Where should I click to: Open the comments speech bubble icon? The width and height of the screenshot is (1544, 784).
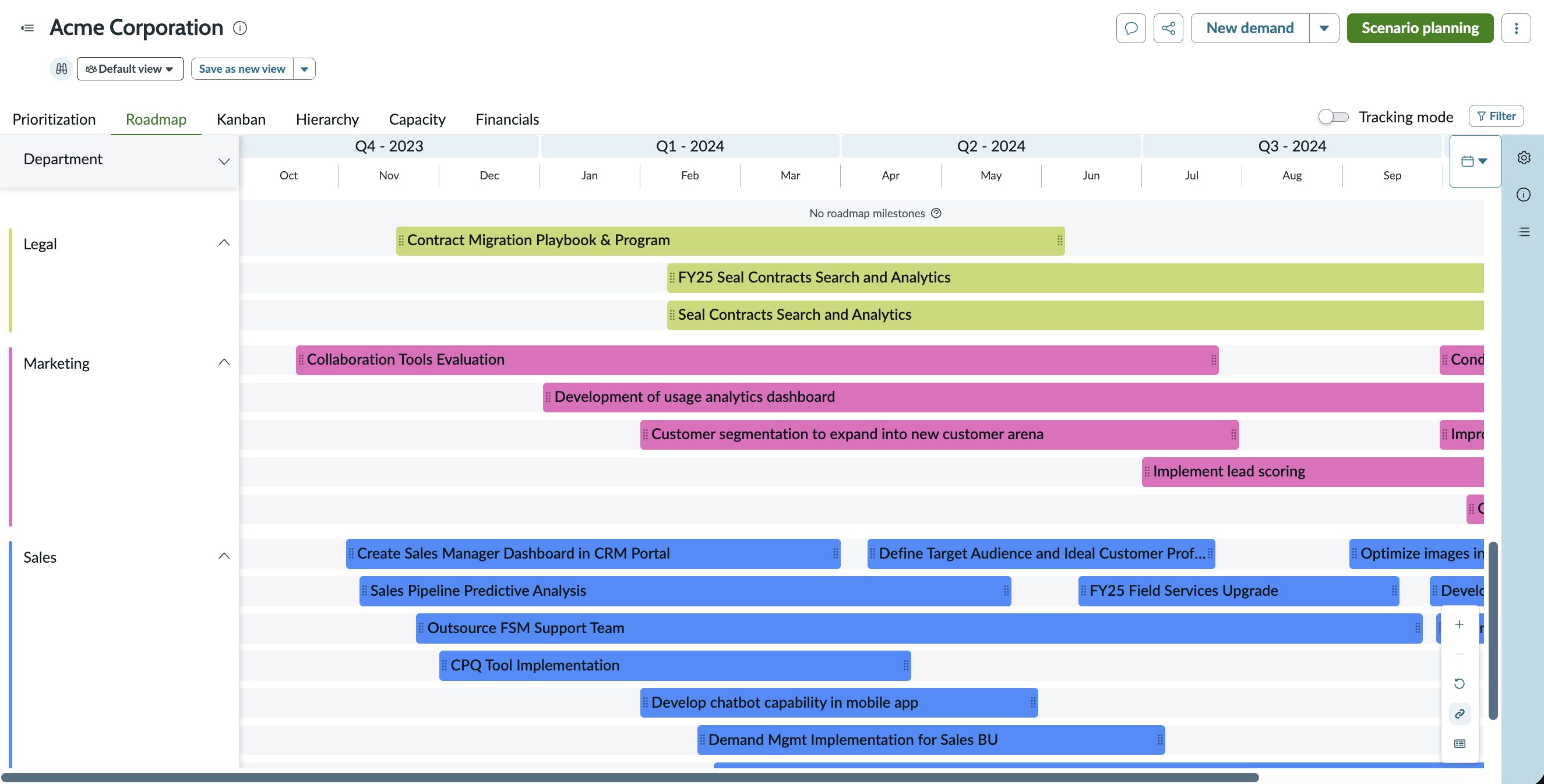[1130, 28]
